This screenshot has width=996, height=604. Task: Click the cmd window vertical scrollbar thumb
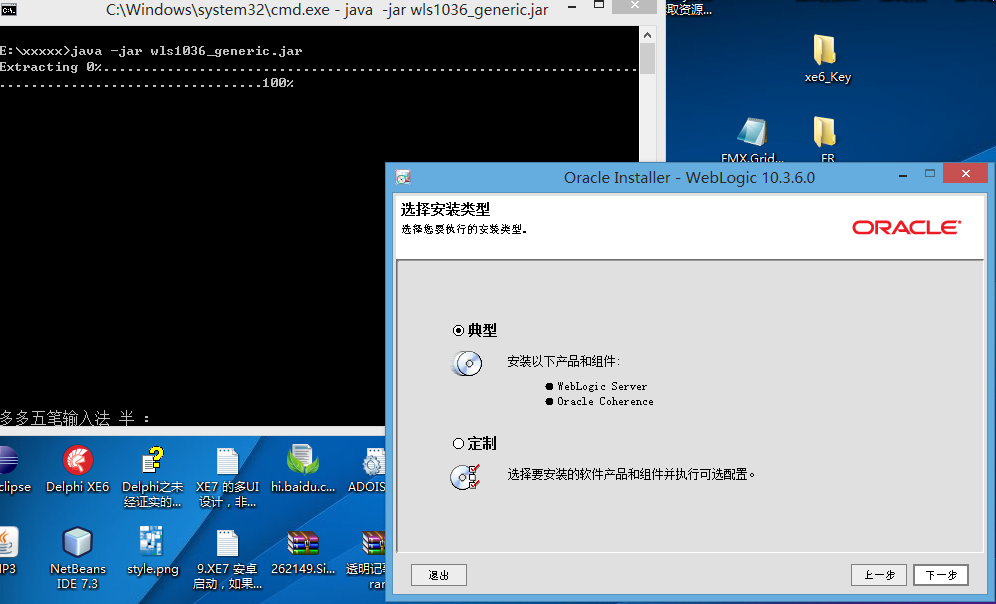(647, 58)
